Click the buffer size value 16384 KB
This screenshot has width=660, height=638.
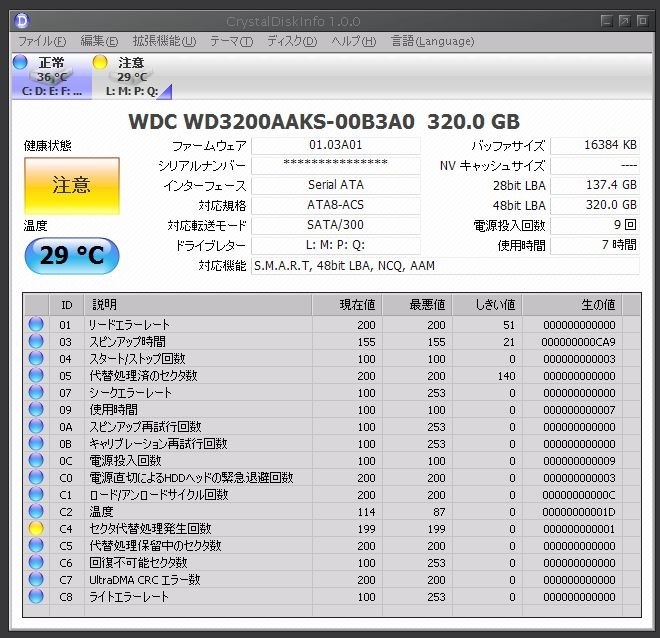(595, 145)
